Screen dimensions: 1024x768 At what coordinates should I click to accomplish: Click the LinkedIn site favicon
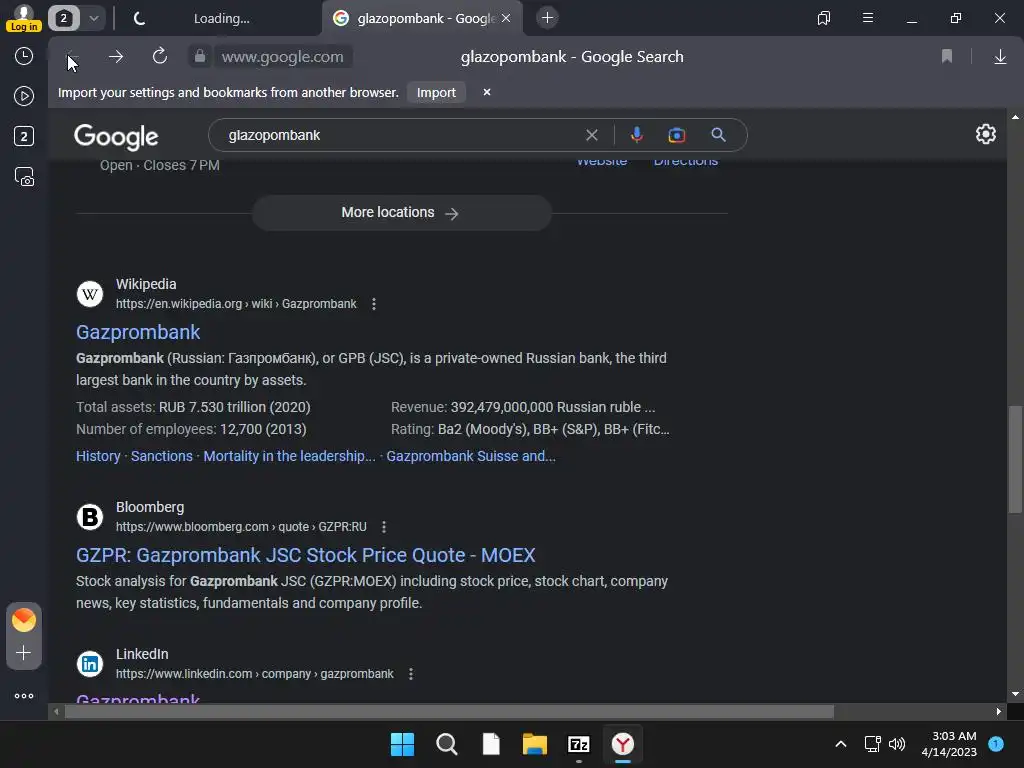(90, 664)
